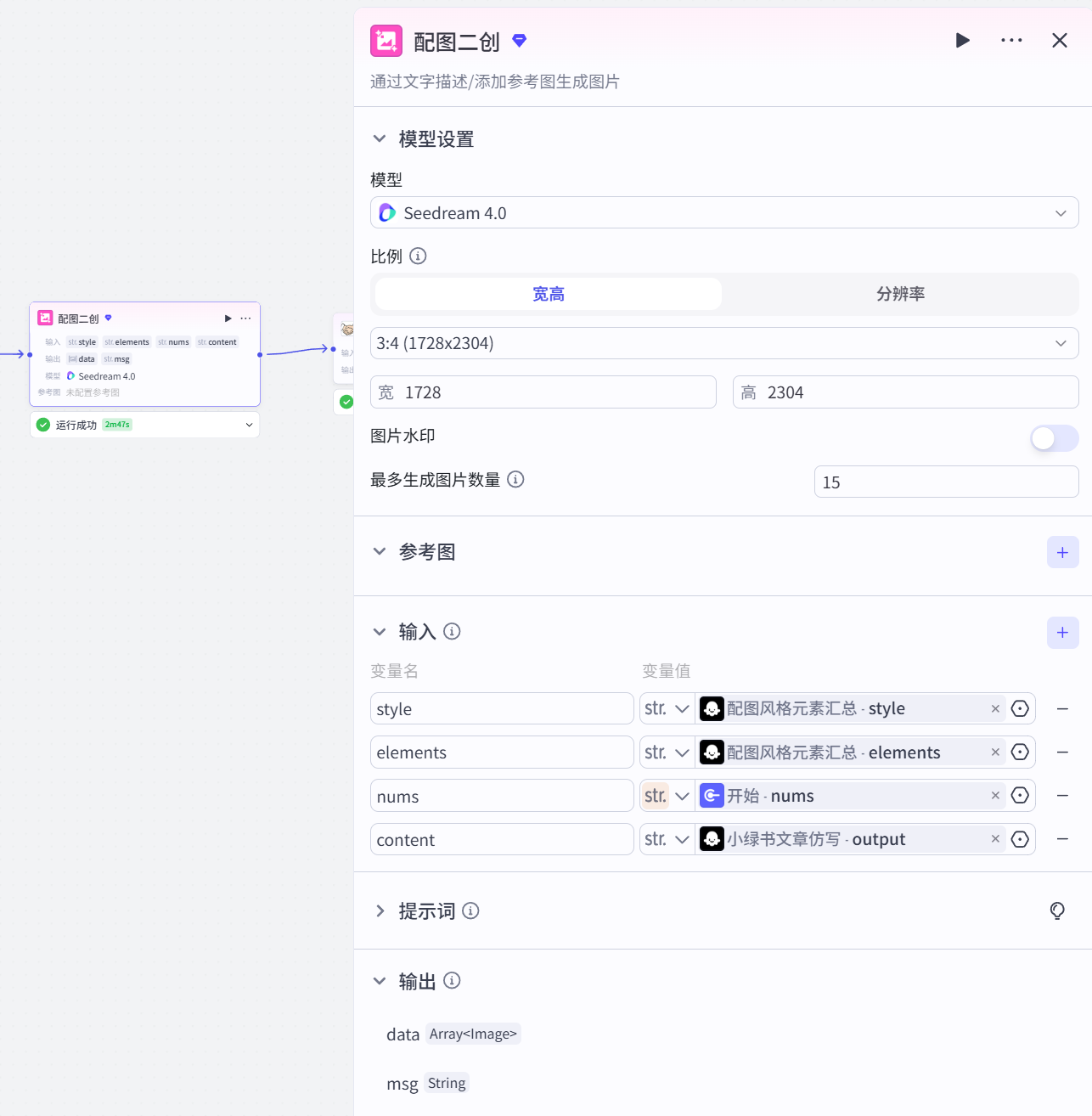Remove the elements input row
The image size is (1092, 1116).
click(1062, 752)
